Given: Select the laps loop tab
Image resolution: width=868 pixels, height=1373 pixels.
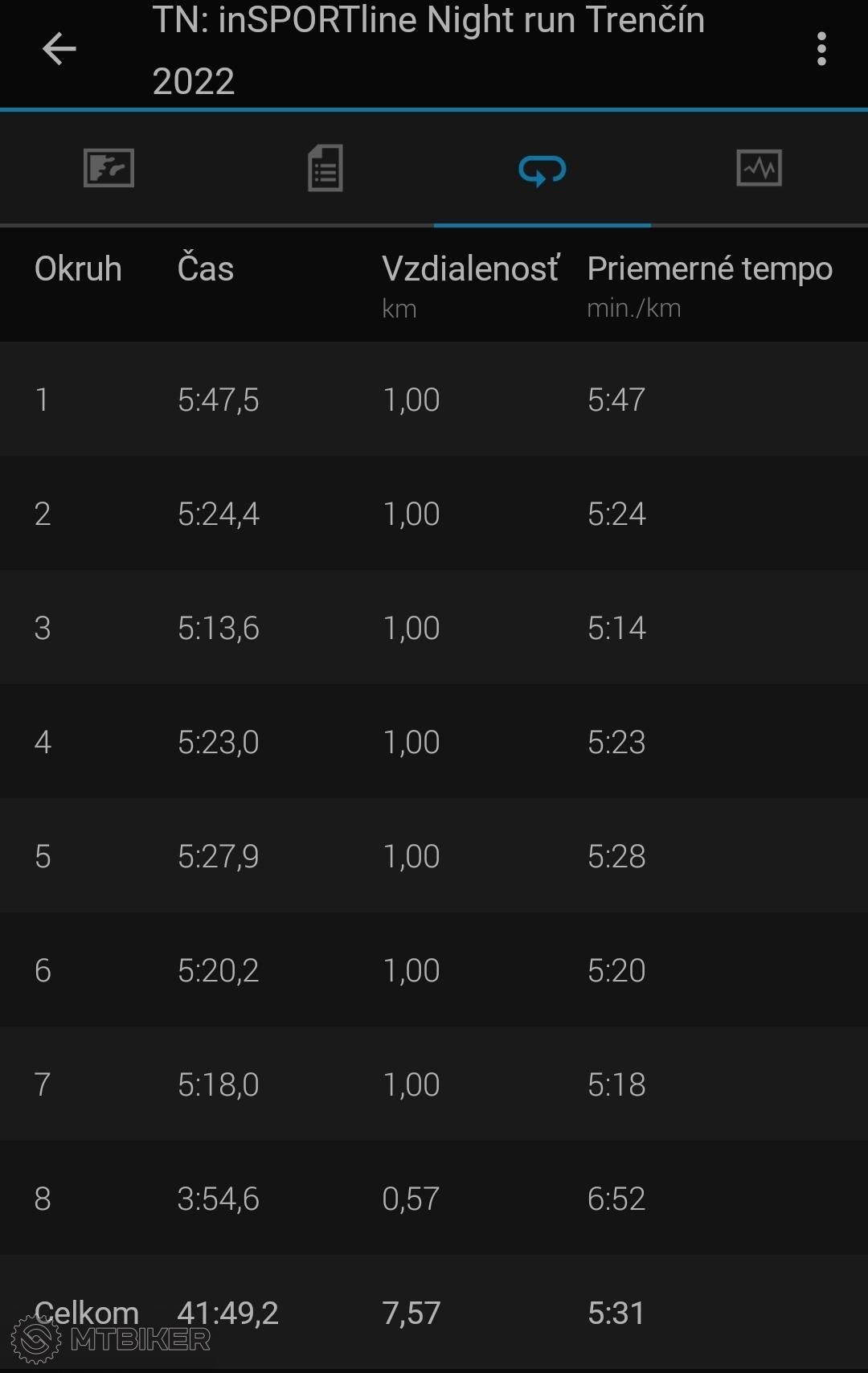Looking at the screenshot, I should (x=542, y=170).
